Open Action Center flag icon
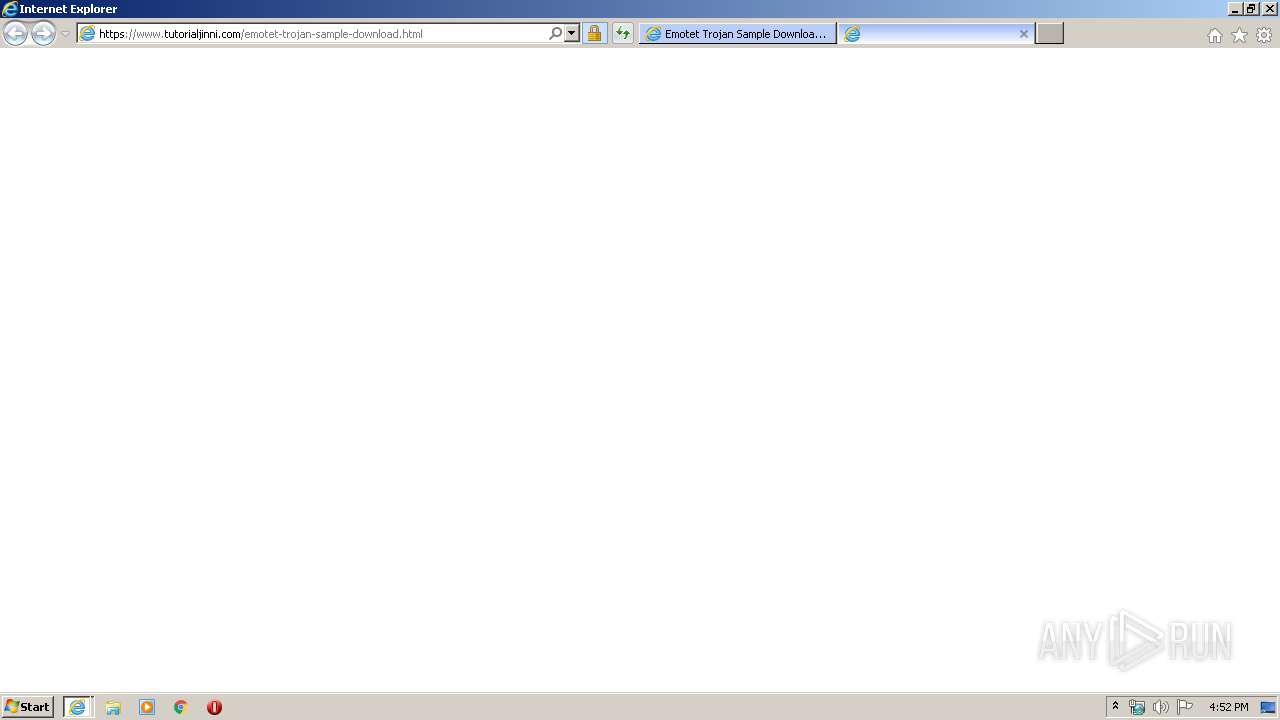Viewport: 1280px width, 720px height. pos(1185,707)
